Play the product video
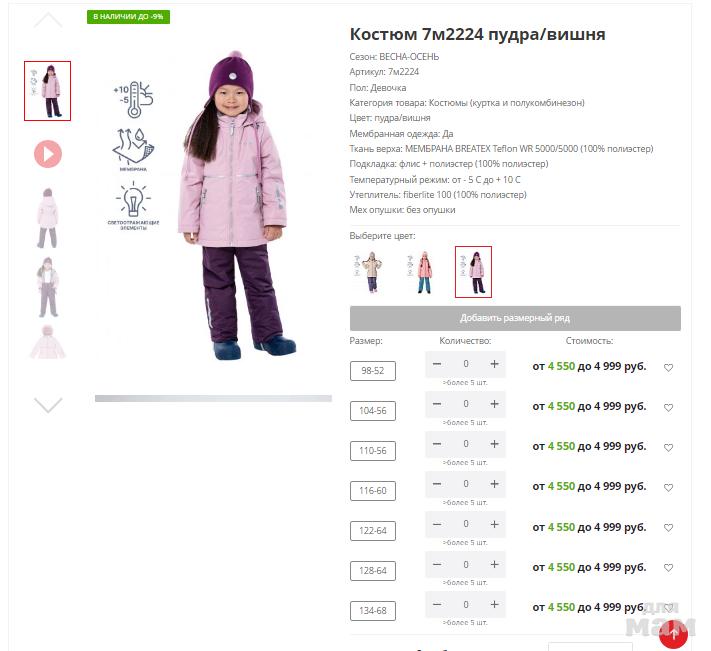 pos(48,154)
